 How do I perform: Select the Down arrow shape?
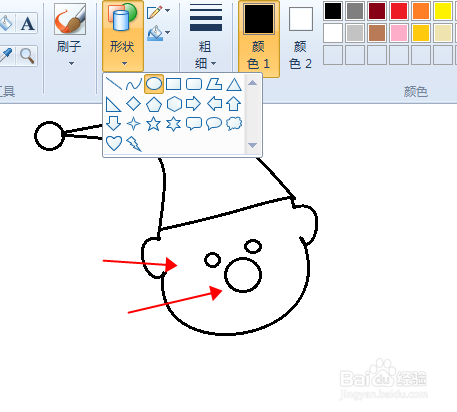click(114, 124)
